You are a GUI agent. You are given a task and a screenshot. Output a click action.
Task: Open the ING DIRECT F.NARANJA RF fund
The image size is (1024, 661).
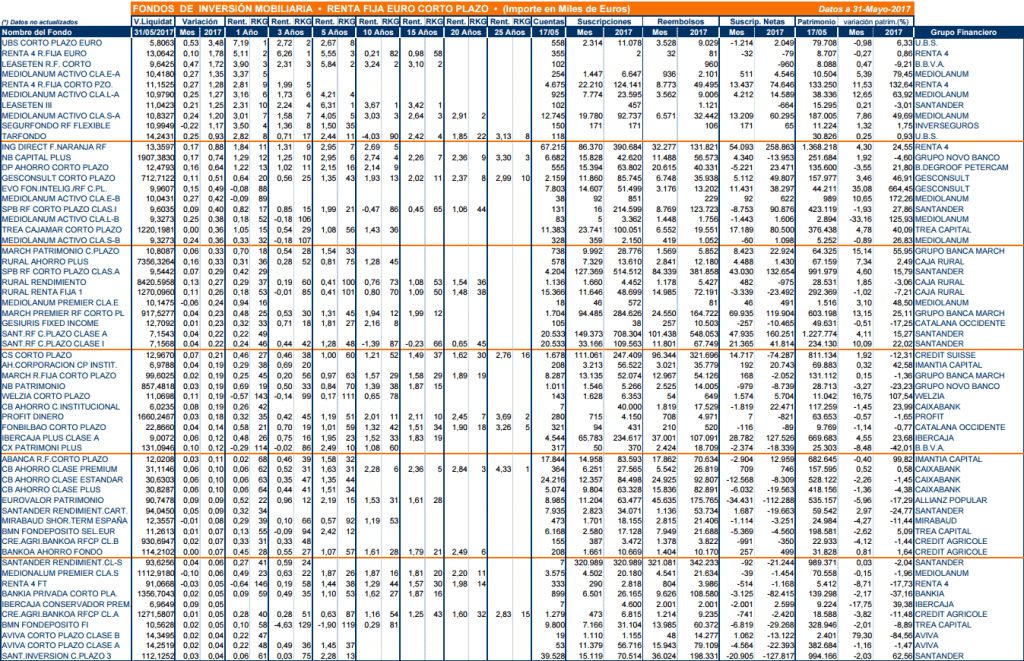(x=54, y=147)
